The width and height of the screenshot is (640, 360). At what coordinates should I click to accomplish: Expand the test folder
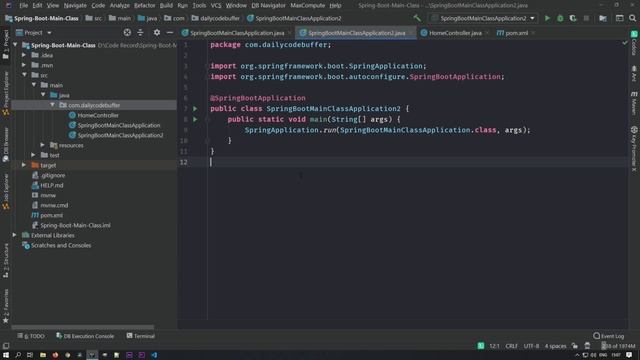click(x=34, y=155)
